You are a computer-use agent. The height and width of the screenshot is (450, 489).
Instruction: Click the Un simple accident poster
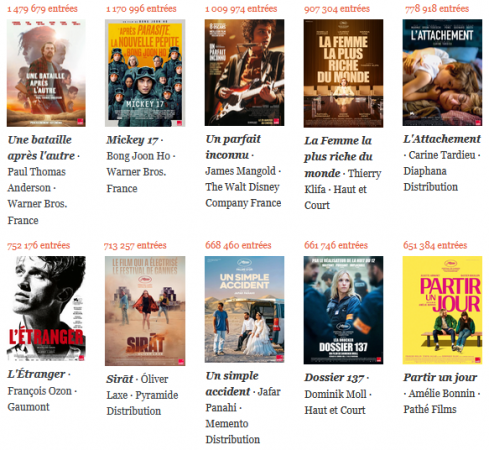pos(244,309)
